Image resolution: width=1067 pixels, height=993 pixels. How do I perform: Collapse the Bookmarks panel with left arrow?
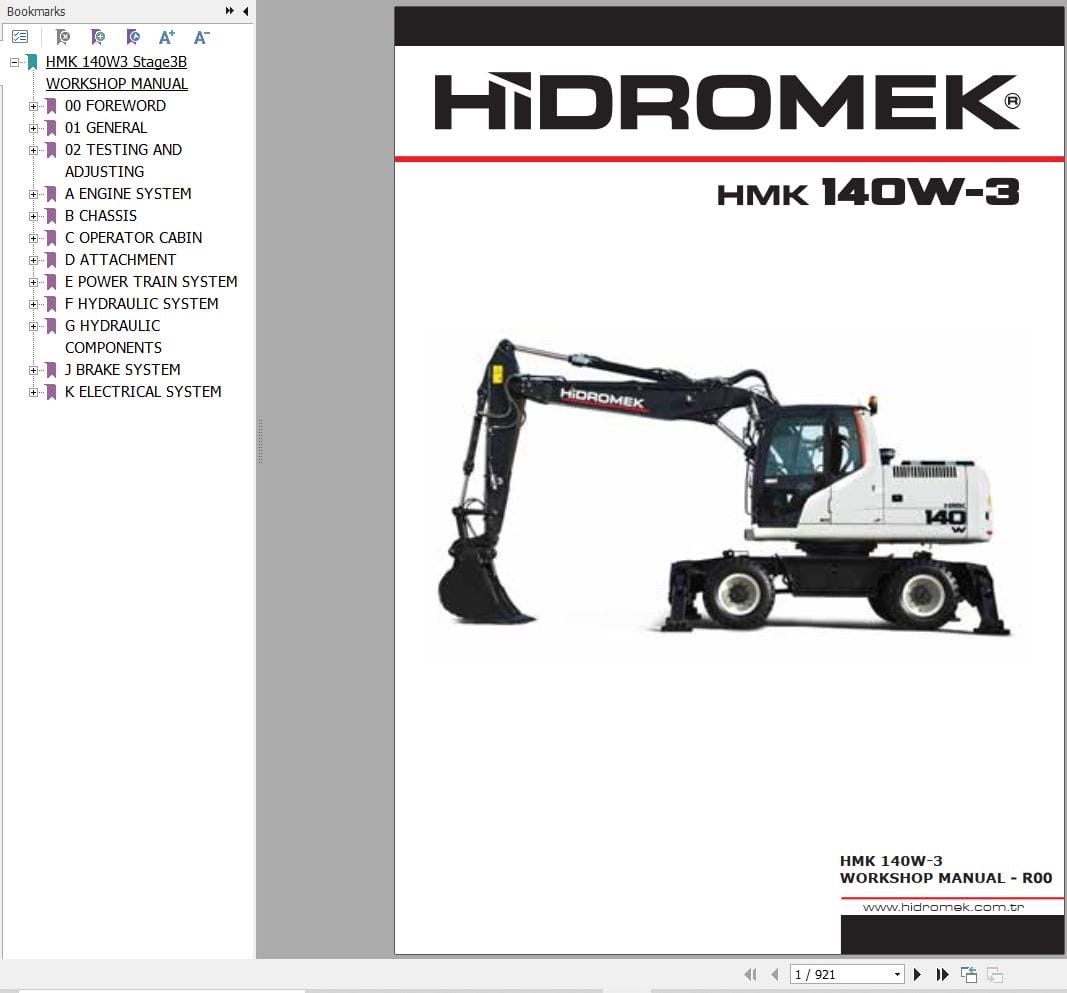click(246, 11)
